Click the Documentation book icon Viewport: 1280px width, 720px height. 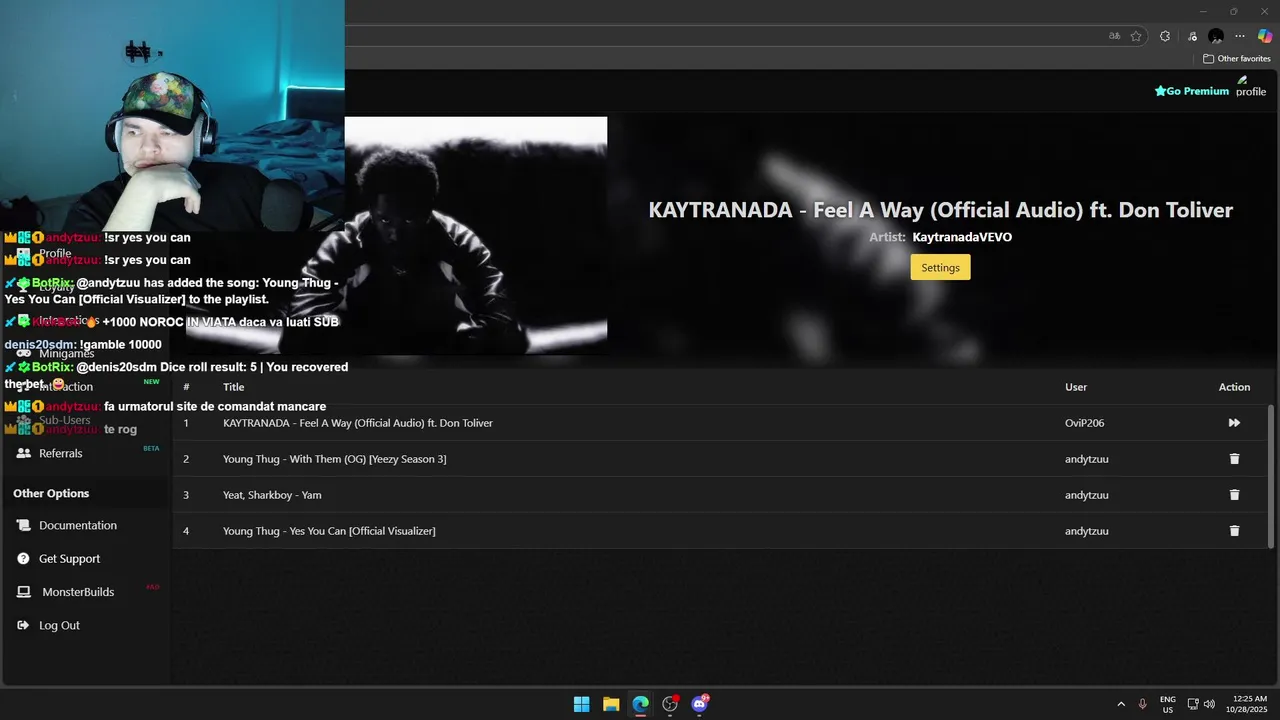tap(24, 525)
